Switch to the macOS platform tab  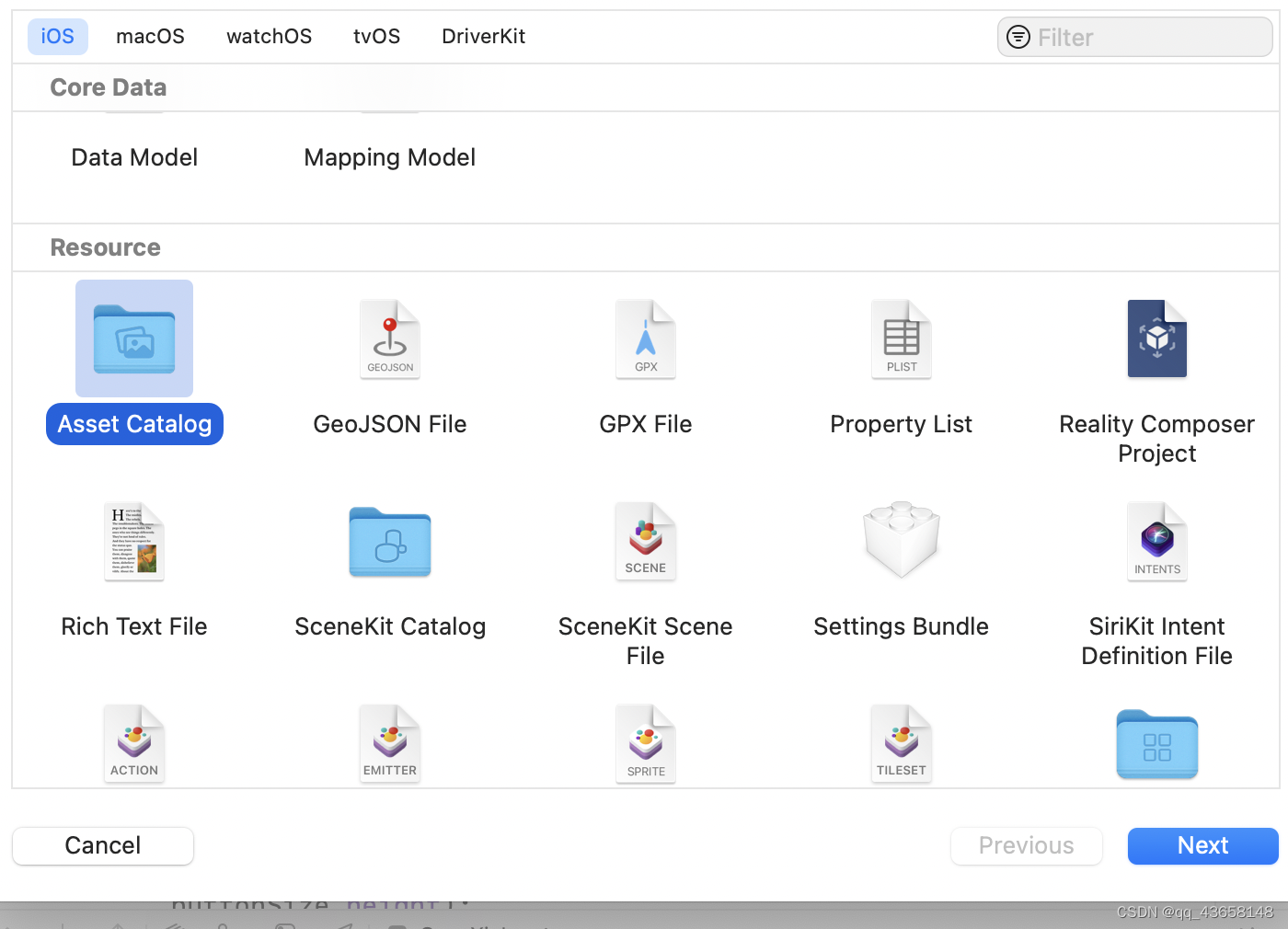point(150,37)
